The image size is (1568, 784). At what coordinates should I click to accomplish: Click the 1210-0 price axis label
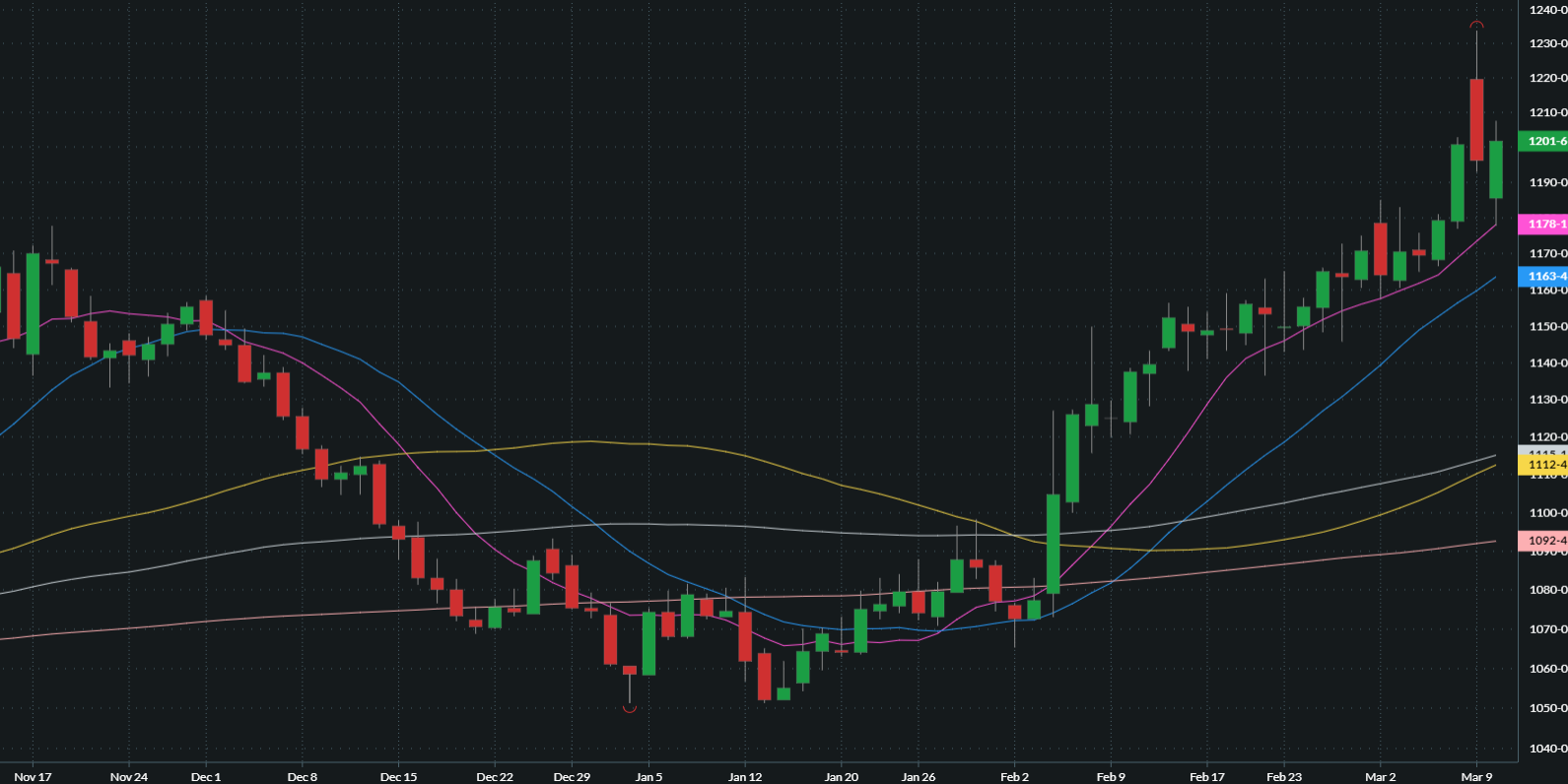coord(1547,112)
